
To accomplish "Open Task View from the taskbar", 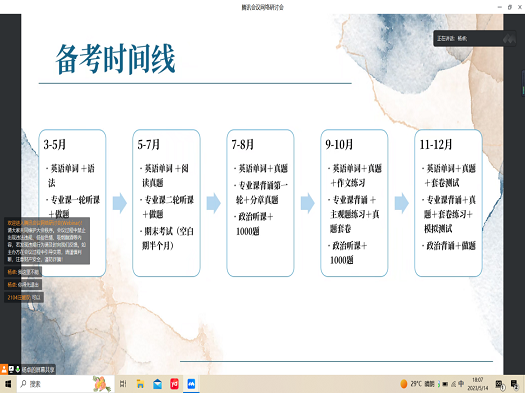I will [123, 384].
